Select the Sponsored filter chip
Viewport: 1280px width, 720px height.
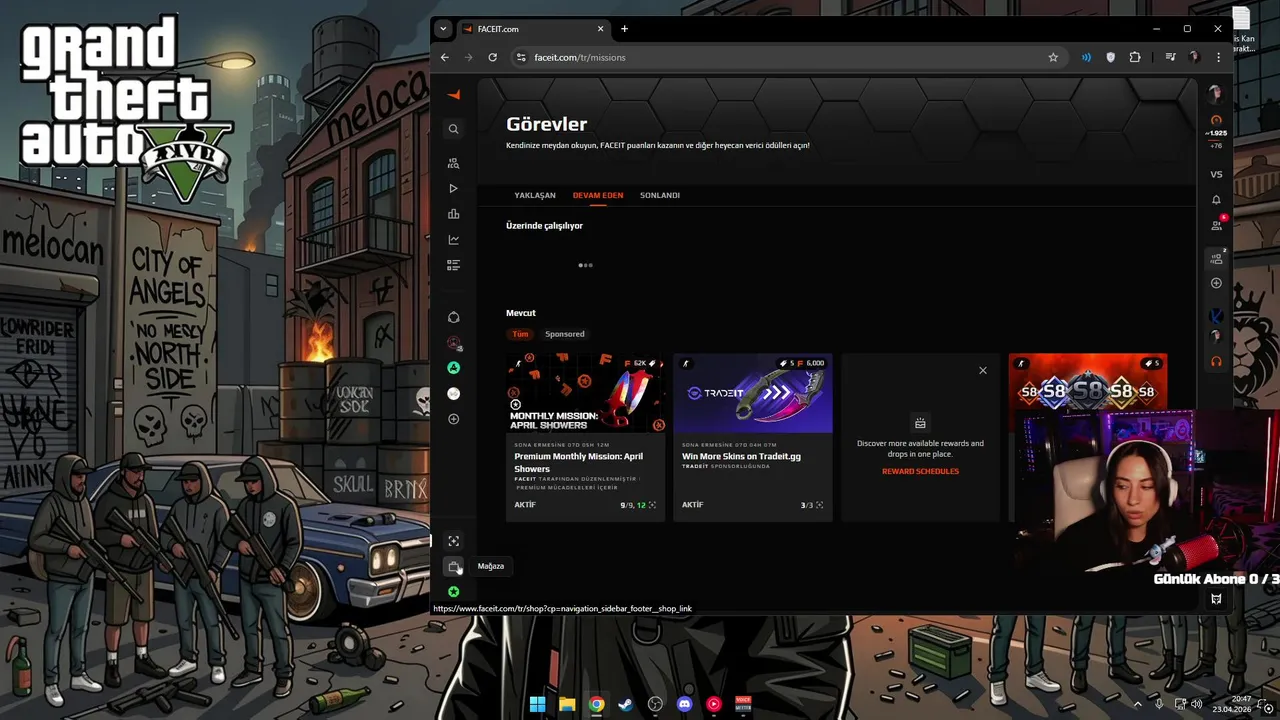pos(565,334)
